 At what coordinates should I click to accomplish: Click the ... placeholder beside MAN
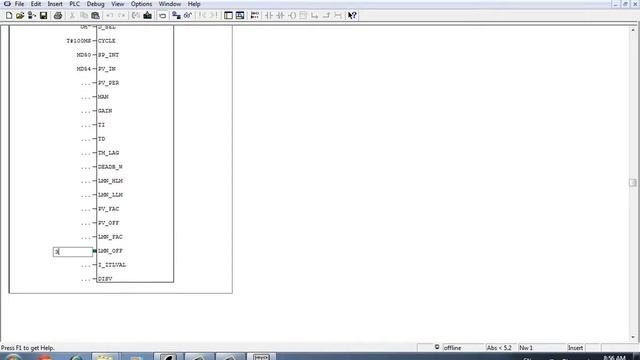(x=86, y=98)
